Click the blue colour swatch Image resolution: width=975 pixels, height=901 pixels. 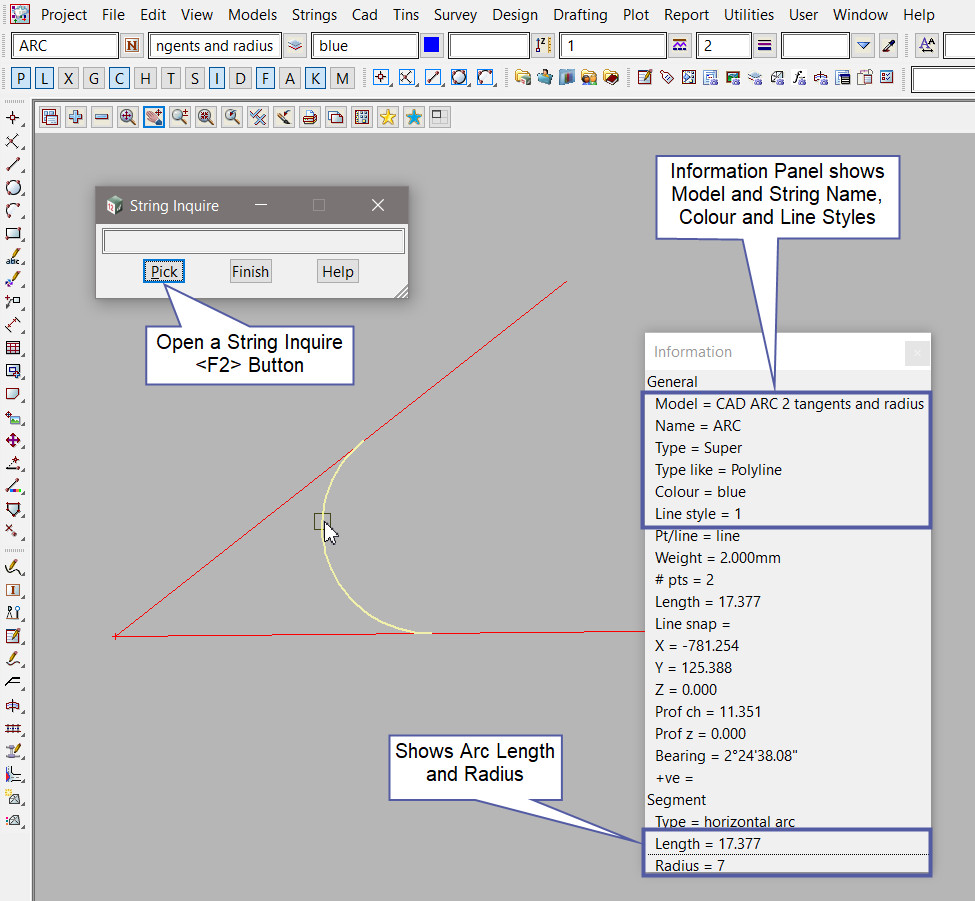coord(432,46)
